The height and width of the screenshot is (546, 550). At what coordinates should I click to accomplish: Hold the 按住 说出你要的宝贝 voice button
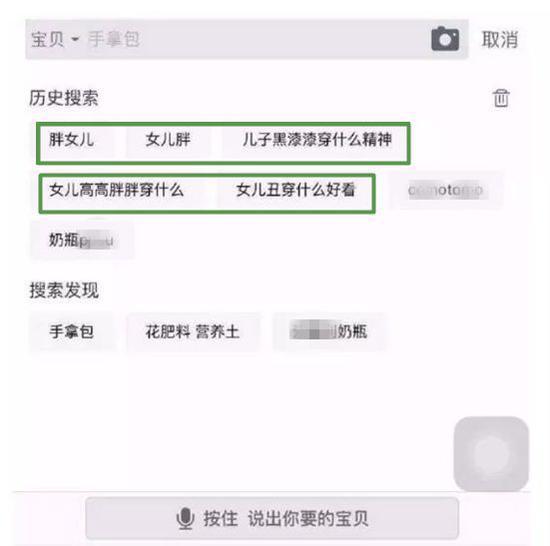(x=272, y=518)
